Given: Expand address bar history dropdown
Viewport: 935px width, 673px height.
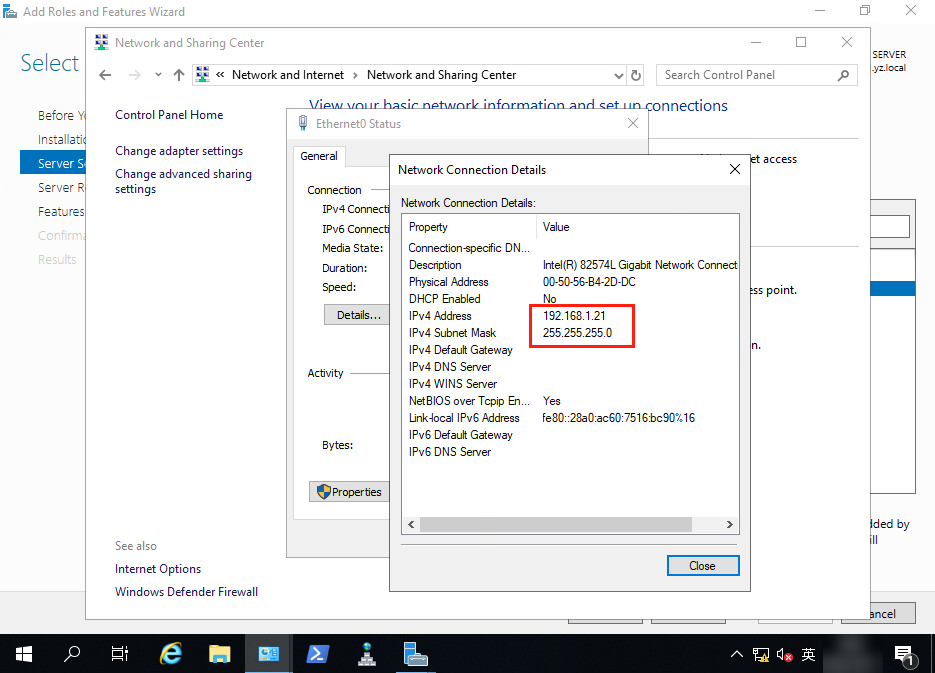Looking at the screenshot, I should point(618,75).
